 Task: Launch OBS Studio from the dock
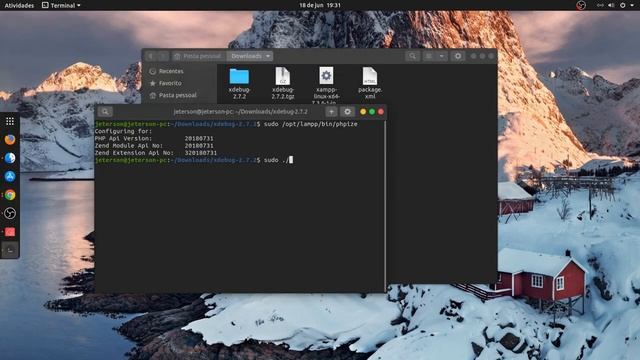click(10, 213)
